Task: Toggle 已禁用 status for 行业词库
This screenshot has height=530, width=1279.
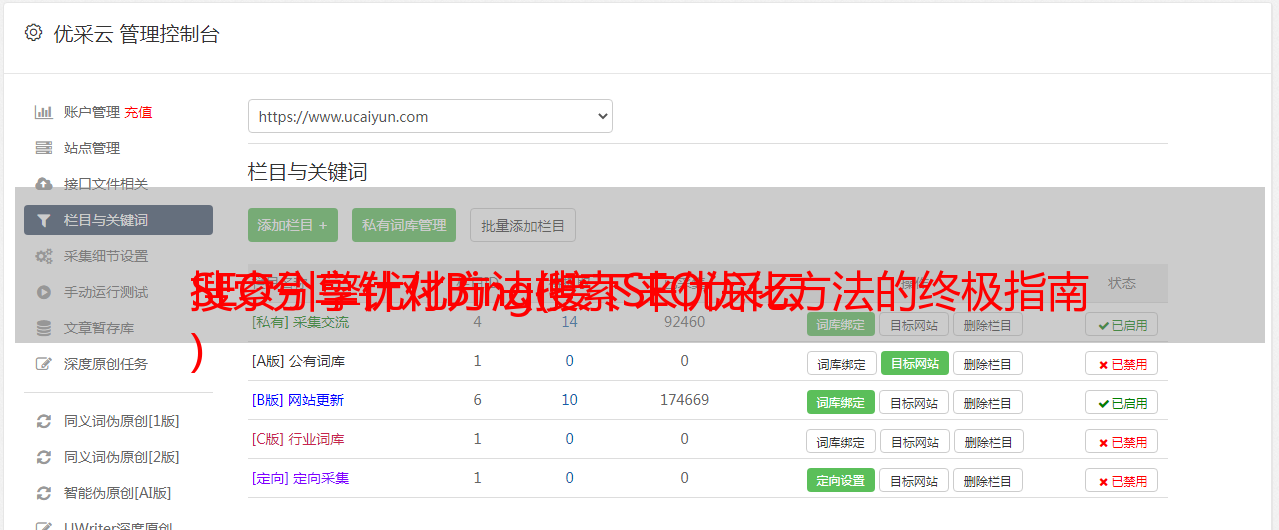Action: coord(1122,442)
